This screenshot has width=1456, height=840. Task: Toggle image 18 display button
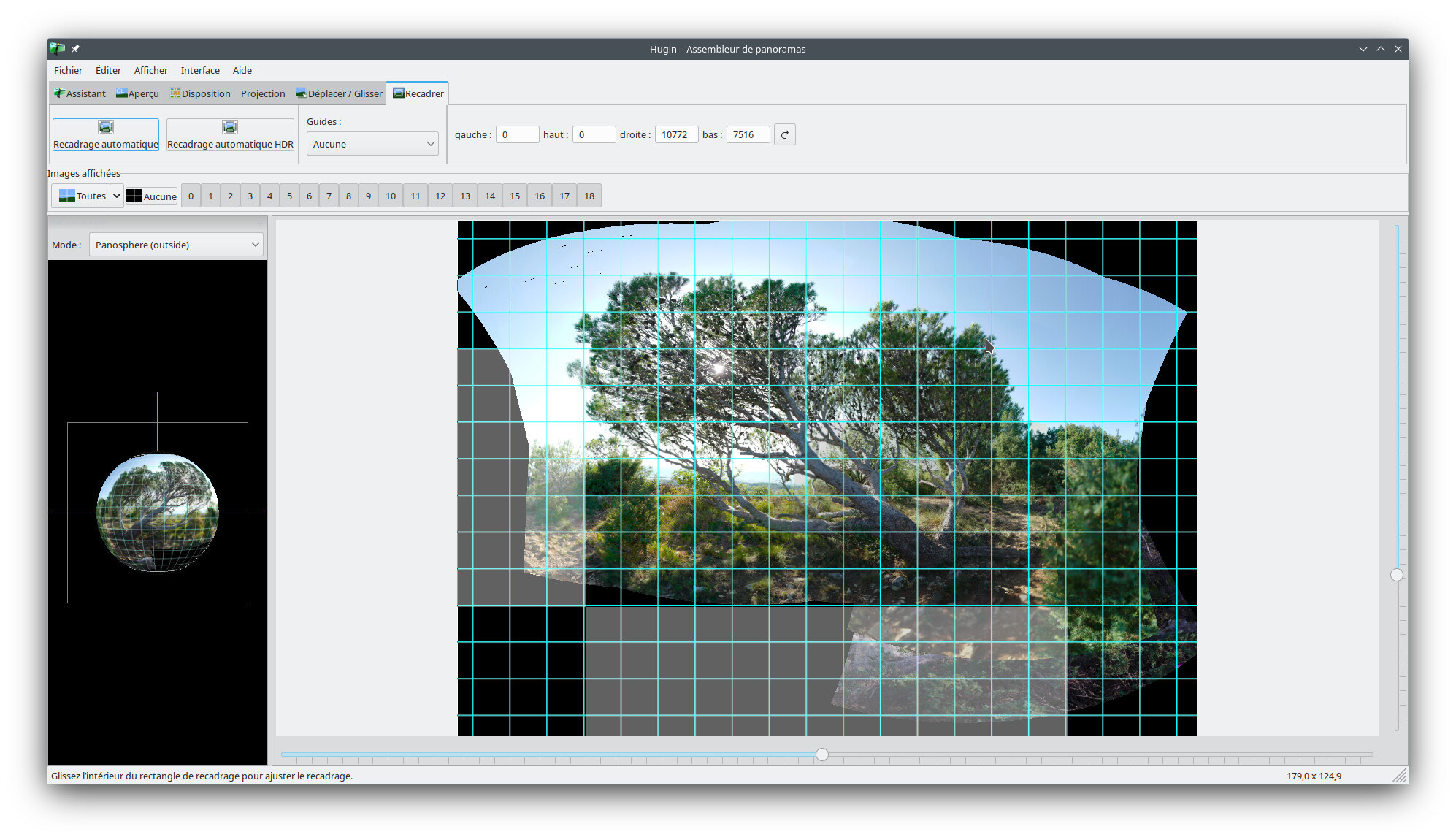[x=589, y=196]
